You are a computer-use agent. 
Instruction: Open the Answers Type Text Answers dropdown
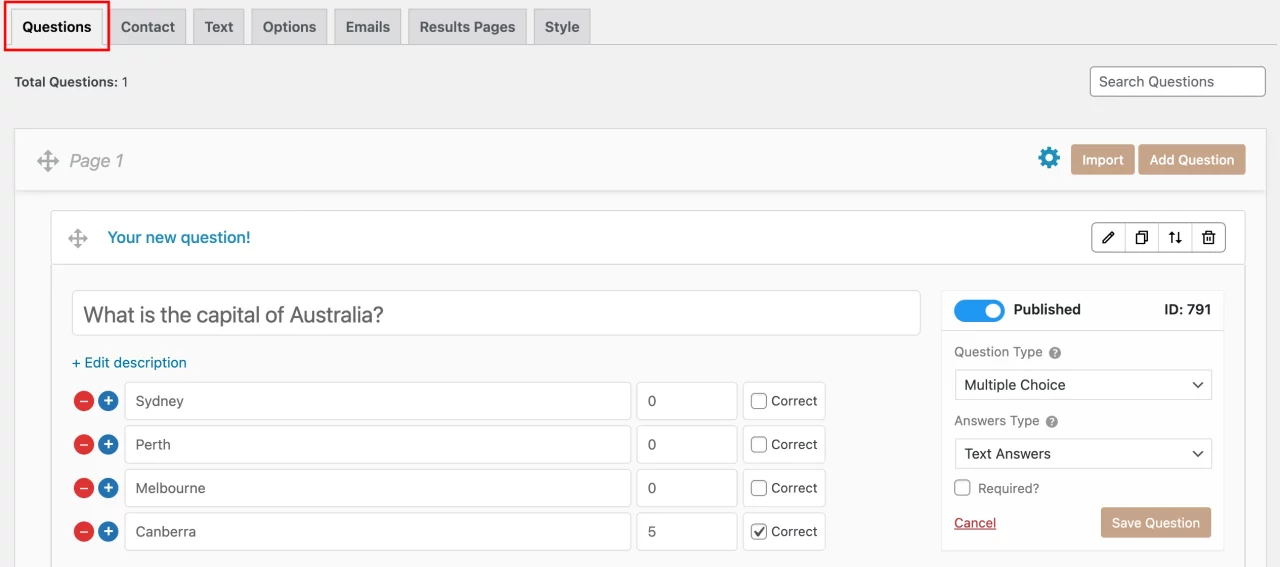1083,454
